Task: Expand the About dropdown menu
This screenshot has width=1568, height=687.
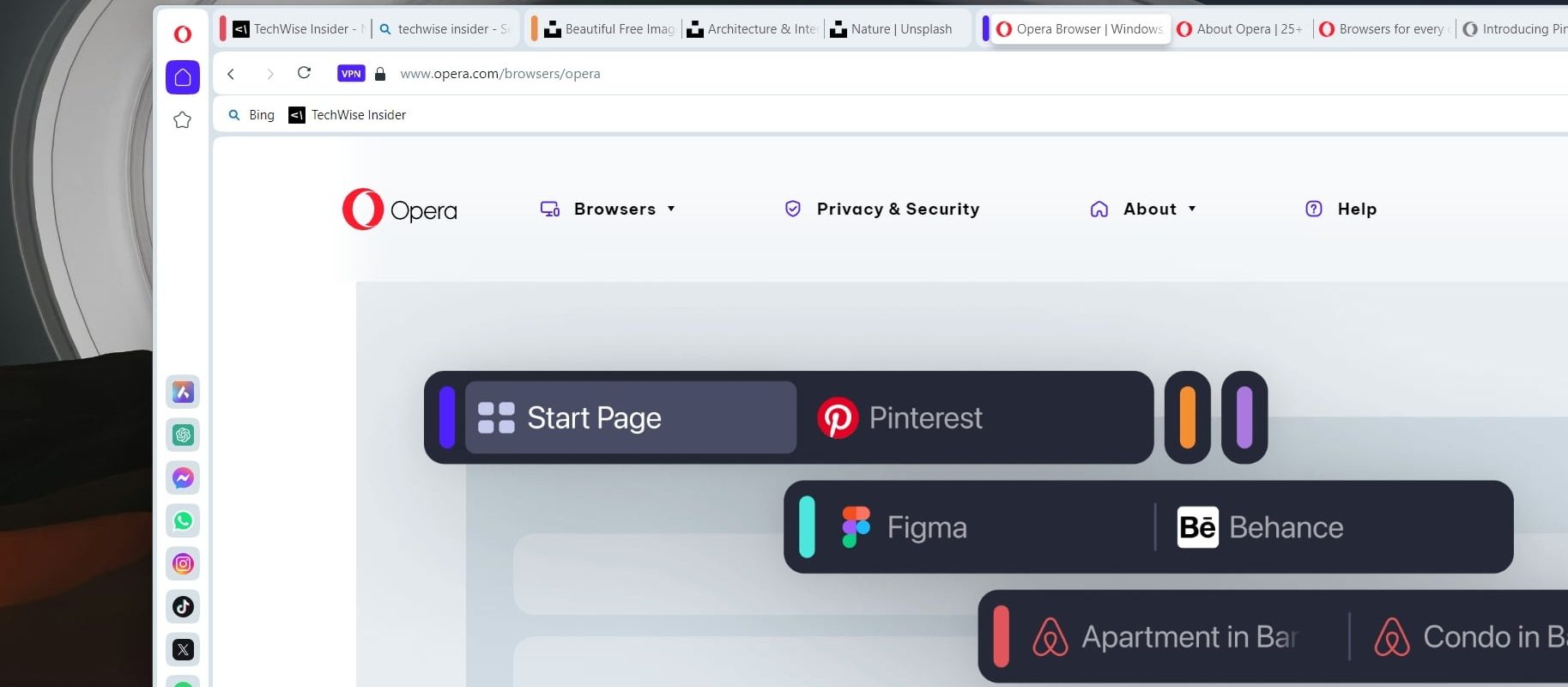Action: [1159, 209]
